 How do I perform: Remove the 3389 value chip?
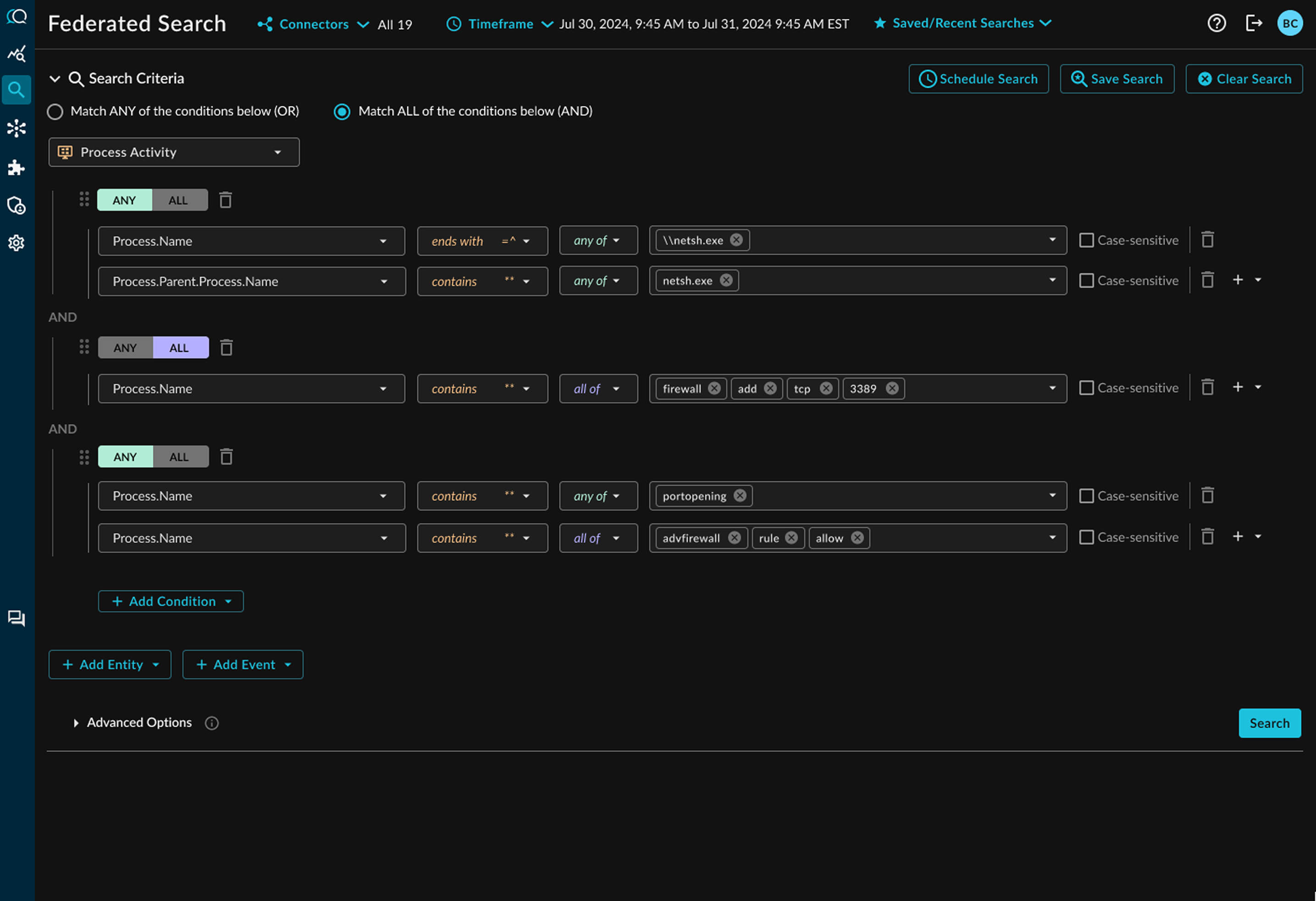[x=892, y=388]
